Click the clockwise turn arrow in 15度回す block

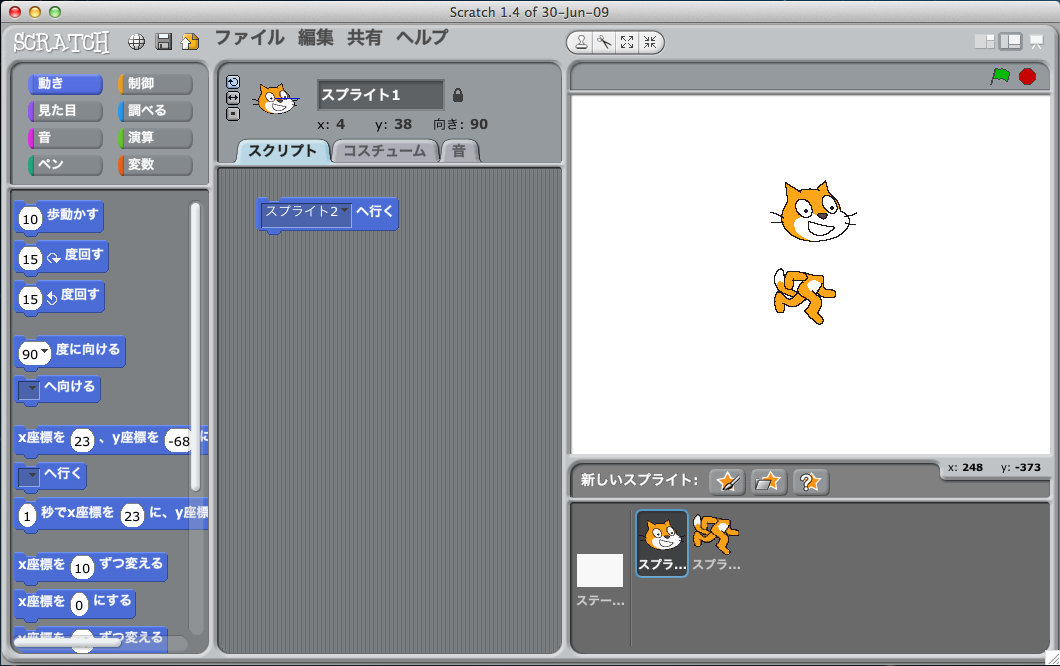pyautogui.click(x=53, y=258)
